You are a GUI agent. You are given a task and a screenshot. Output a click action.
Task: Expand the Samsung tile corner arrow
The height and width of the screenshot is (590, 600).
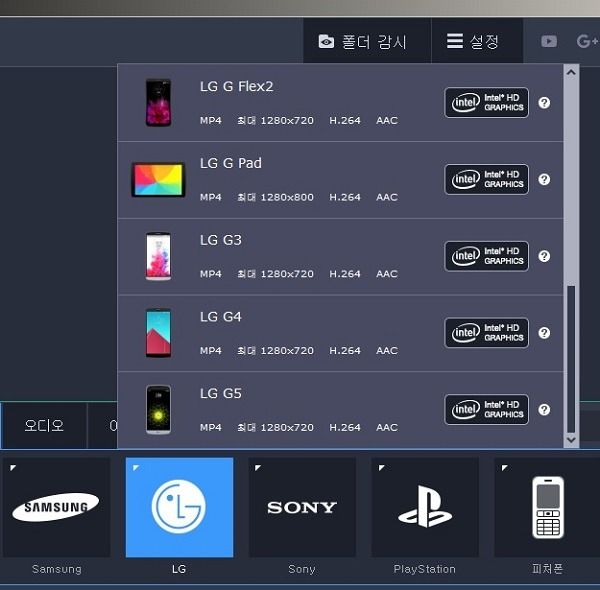pyautogui.click(x=13, y=468)
